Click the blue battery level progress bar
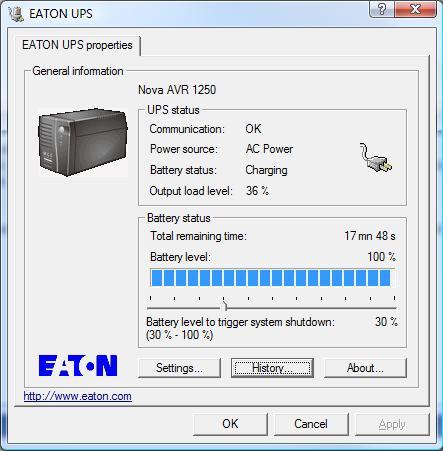Image resolution: width=443 pixels, height=451 pixels. tap(272, 278)
